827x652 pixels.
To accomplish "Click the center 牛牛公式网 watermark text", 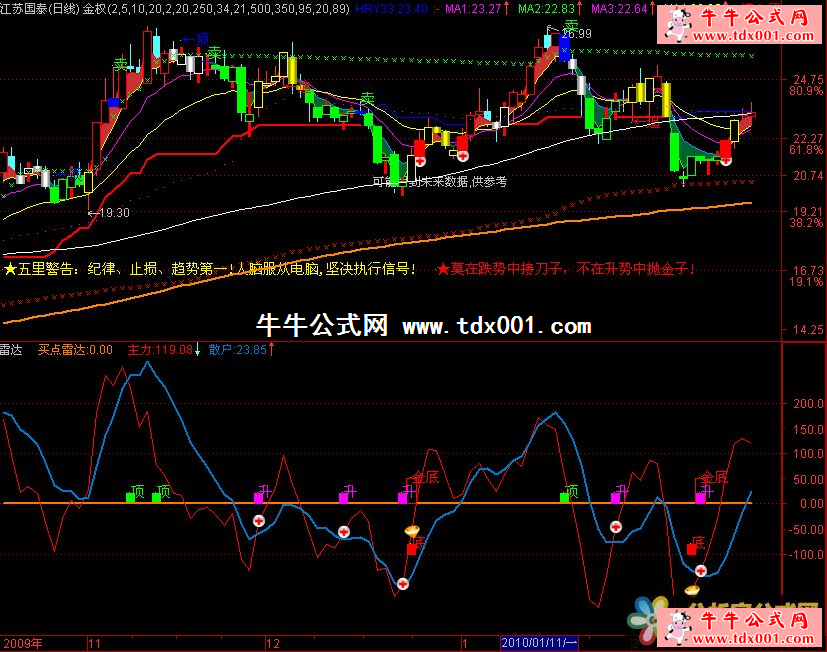I will [322, 326].
